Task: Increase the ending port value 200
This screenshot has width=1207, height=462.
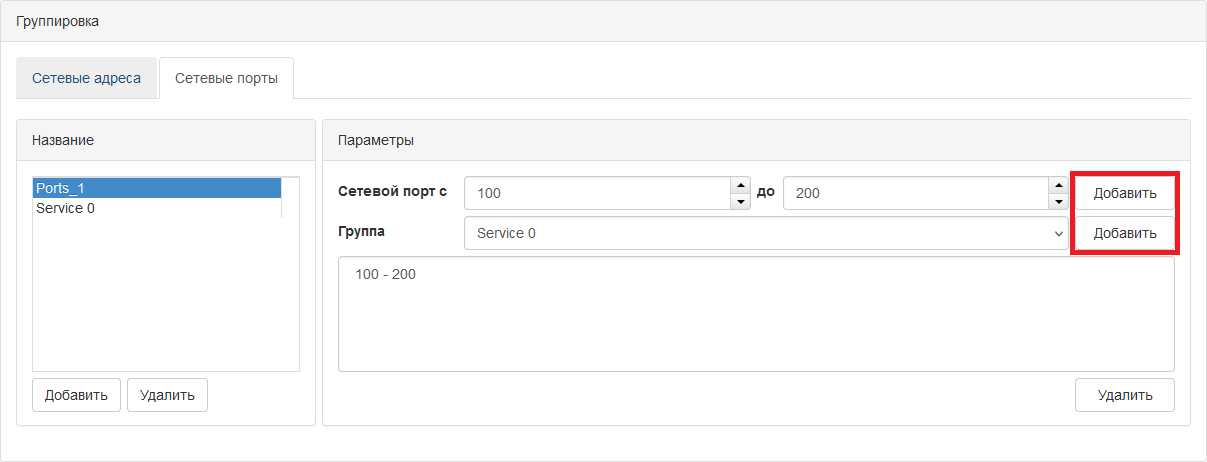Action: 1059,185
